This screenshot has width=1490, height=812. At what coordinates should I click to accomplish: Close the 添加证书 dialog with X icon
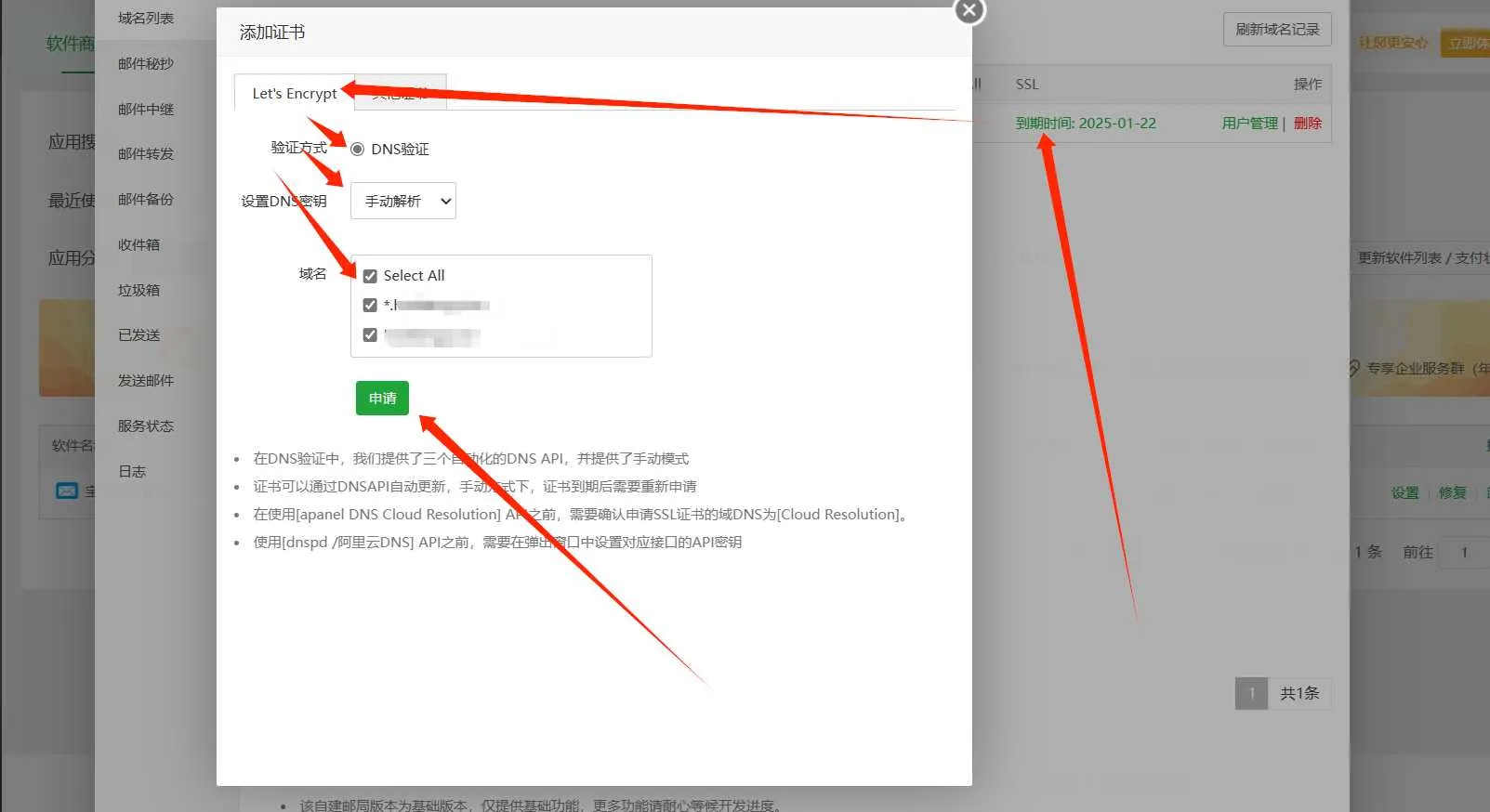click(969, 10)
